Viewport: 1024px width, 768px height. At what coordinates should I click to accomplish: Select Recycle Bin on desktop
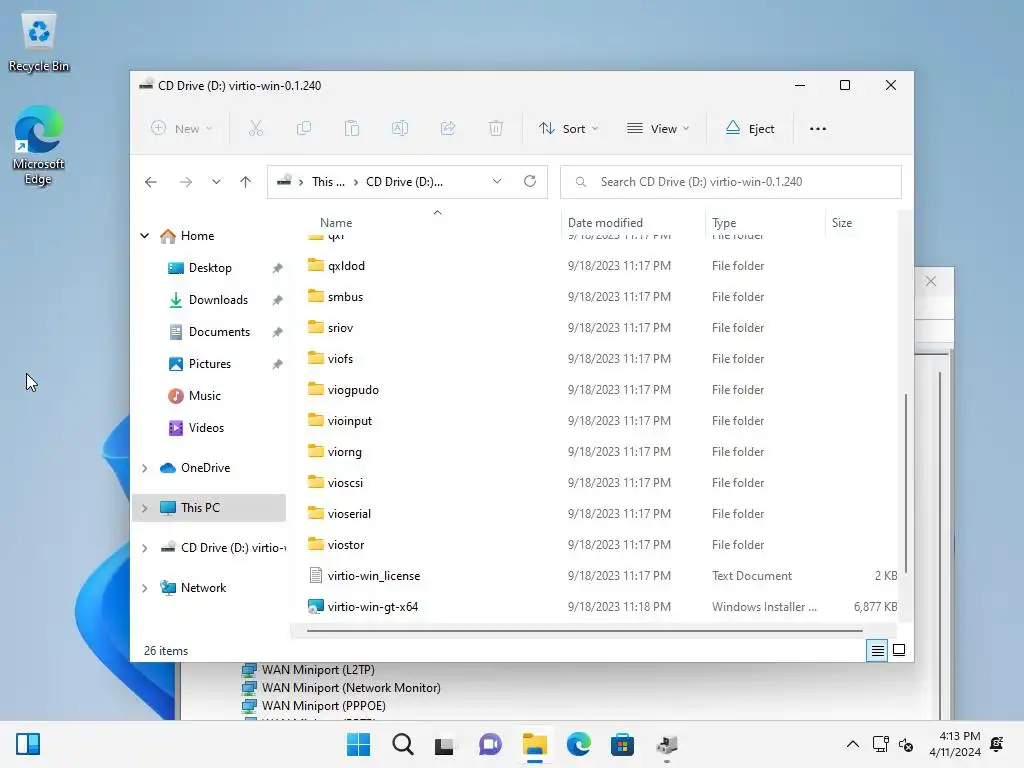[39, 43]
